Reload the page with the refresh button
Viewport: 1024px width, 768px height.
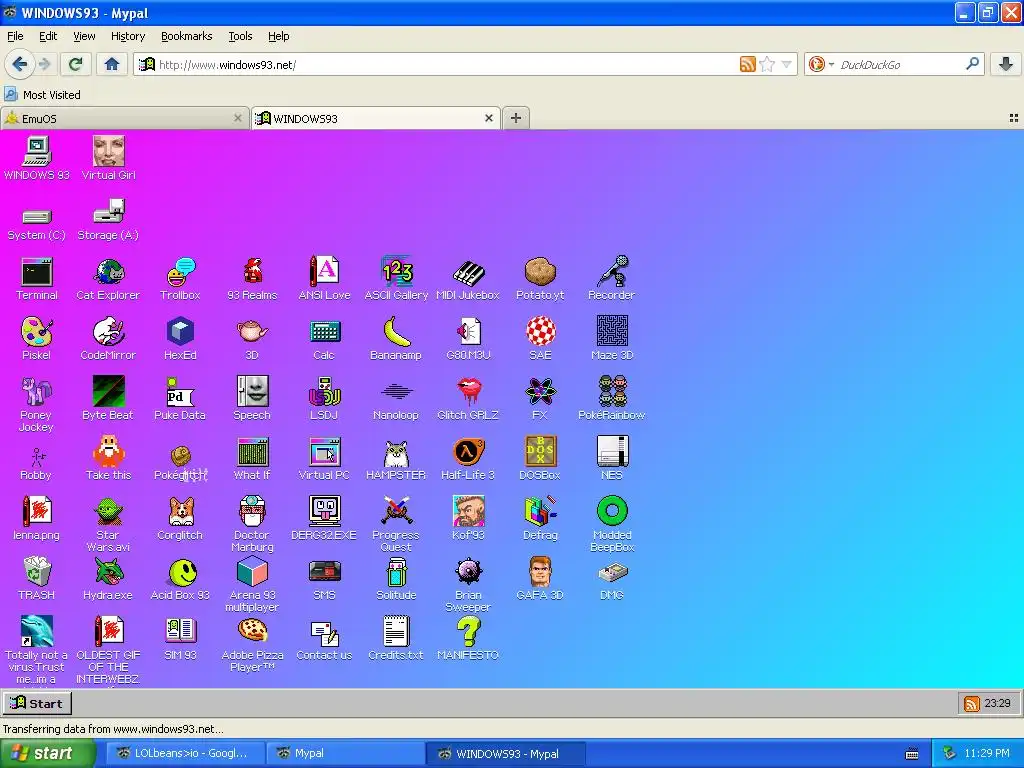[x=76, y=64]
